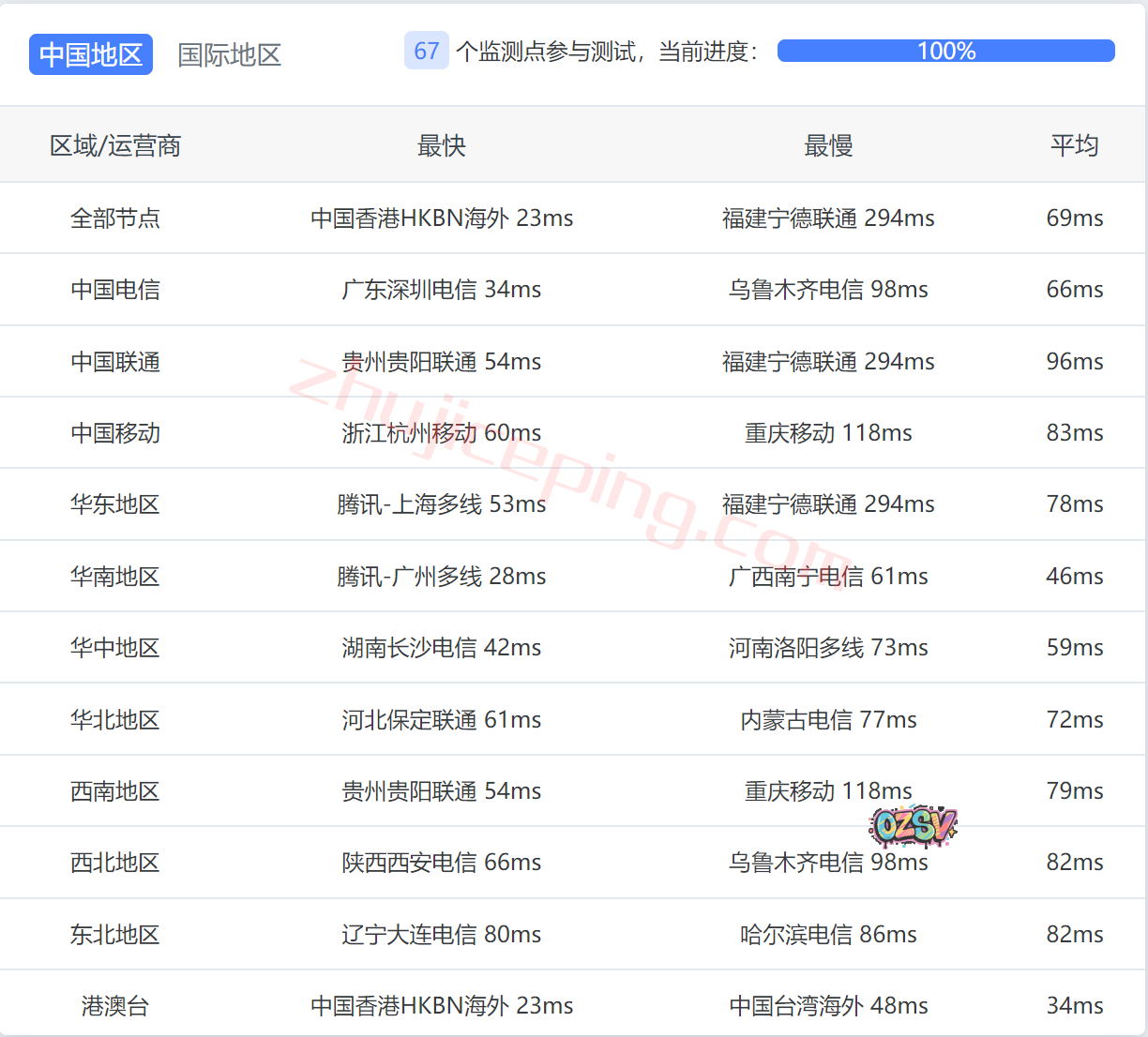Click 辽宁大连电信 80ms in 东北地区 row
This screenshot has height=1037, width=1148.
coord(442,935)
